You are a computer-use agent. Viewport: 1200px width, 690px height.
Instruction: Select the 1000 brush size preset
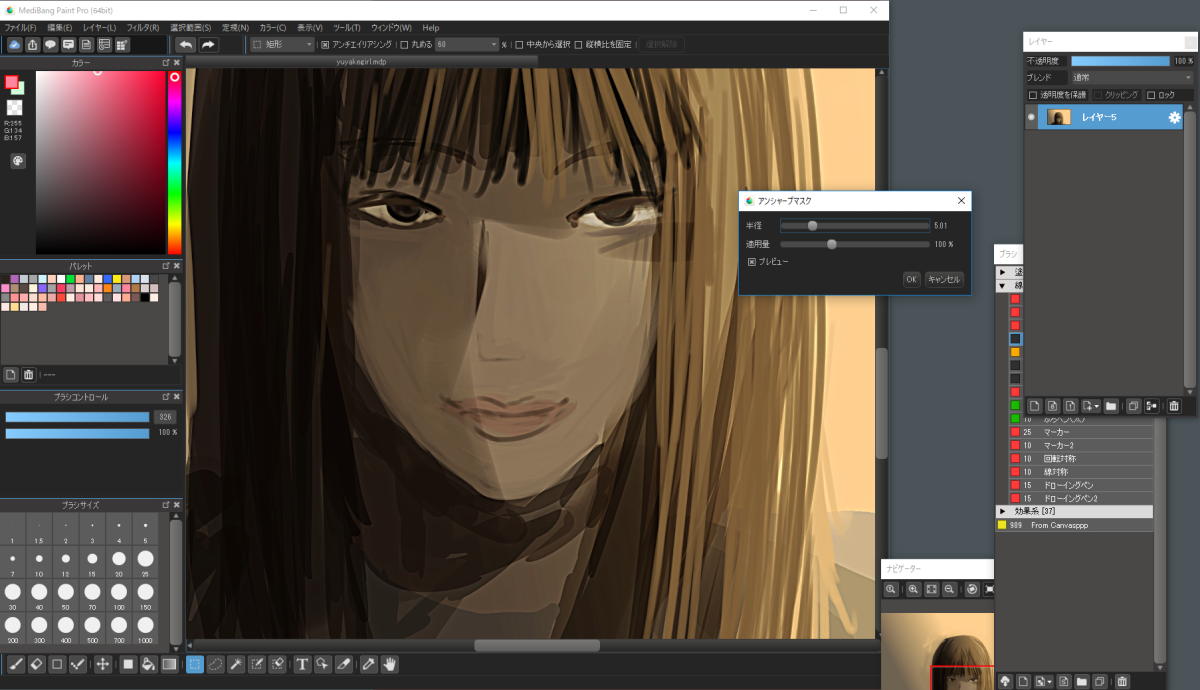pos(146,628)
